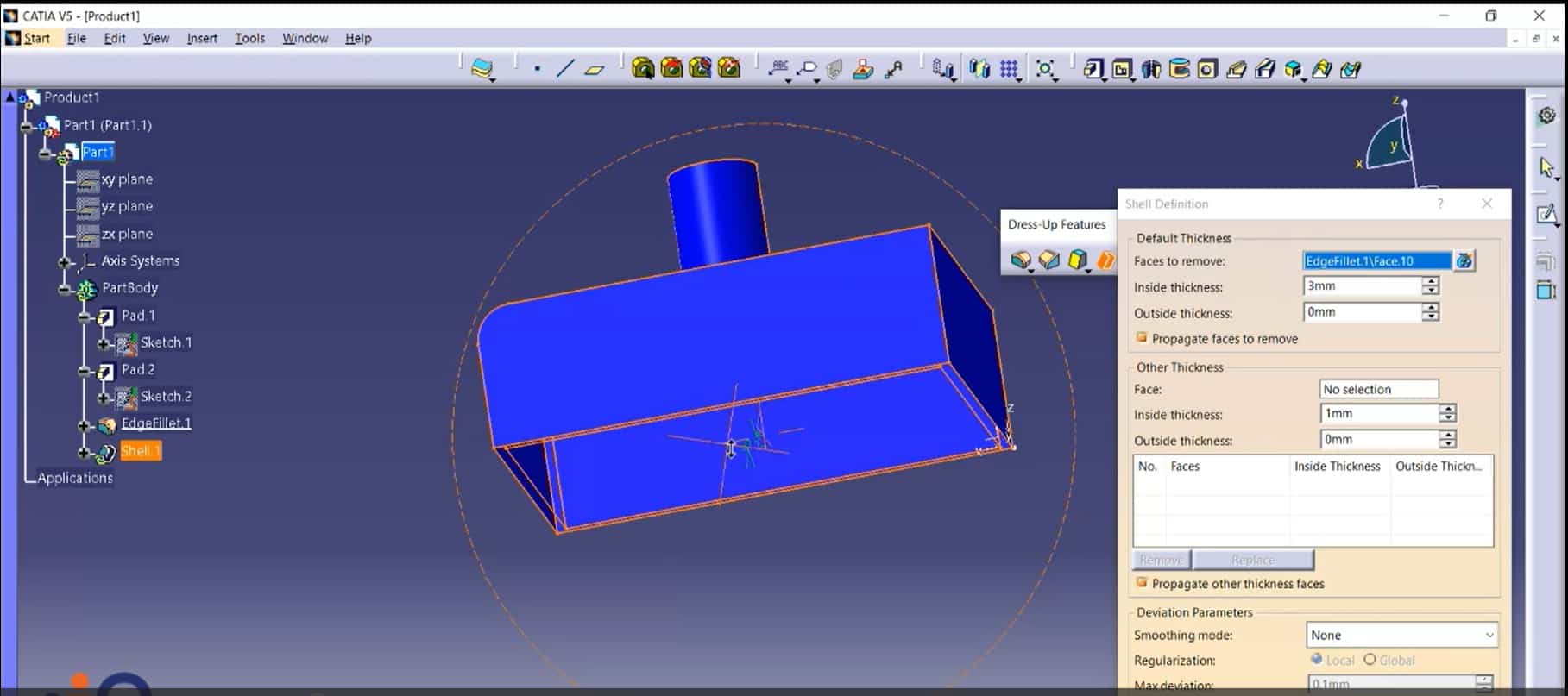Click the Draft Angle icon in Dress-Up Features
The height and width of the screenshot is (696, 1568).
click(1078, 260)
